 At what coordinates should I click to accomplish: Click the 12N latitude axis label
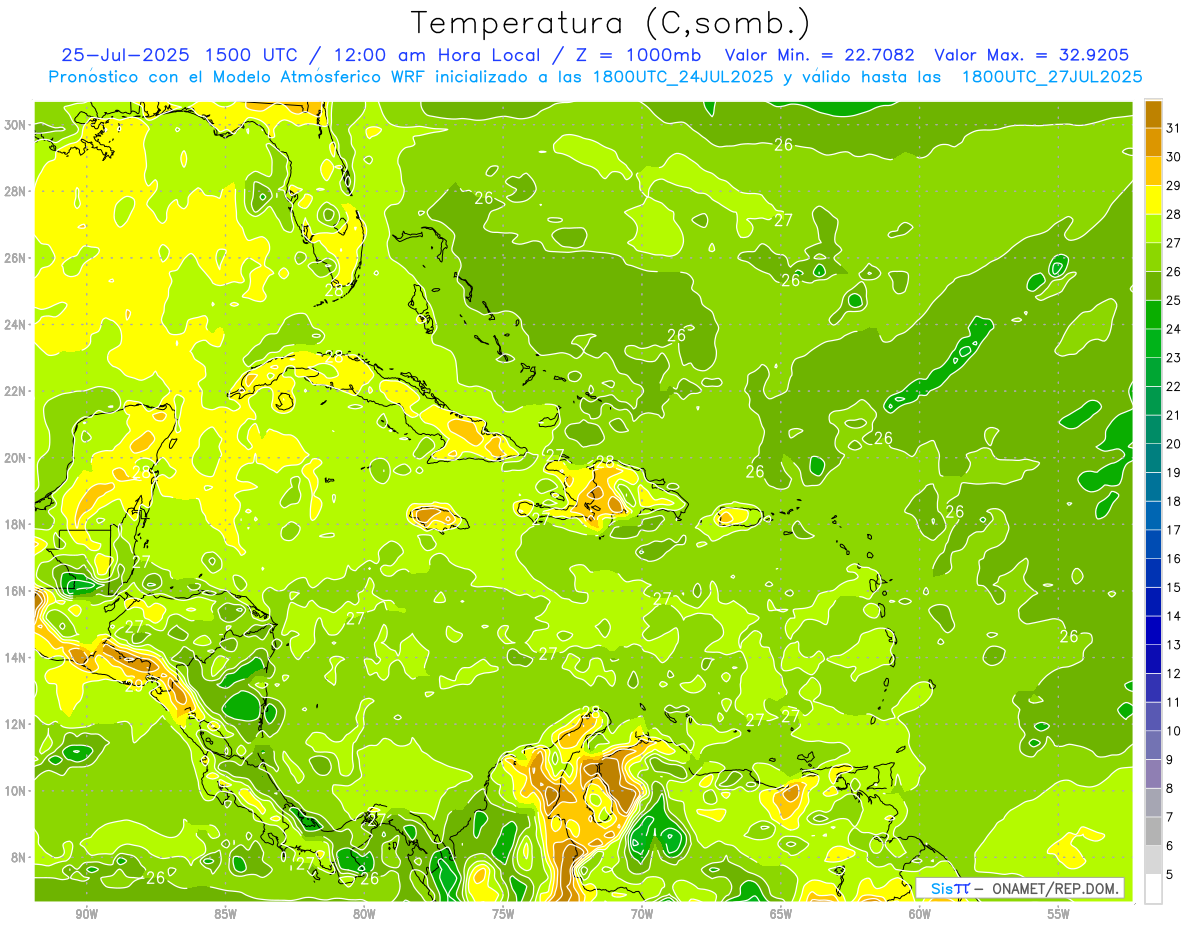click(14, 724)
